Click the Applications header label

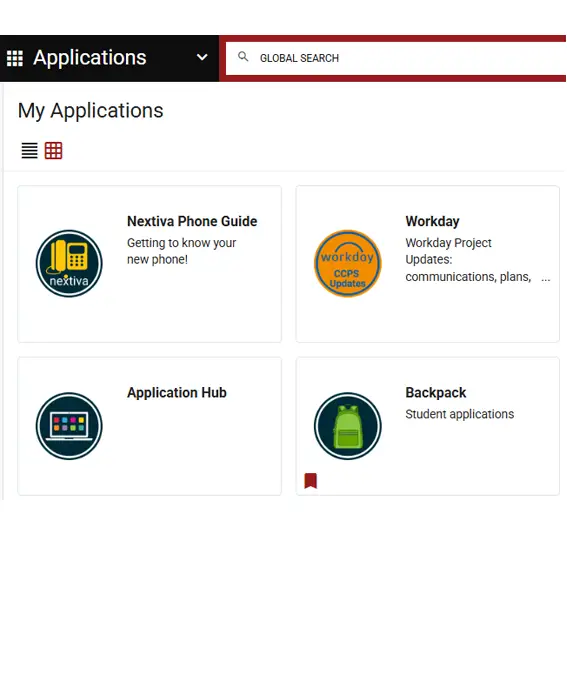coord(90,58)
